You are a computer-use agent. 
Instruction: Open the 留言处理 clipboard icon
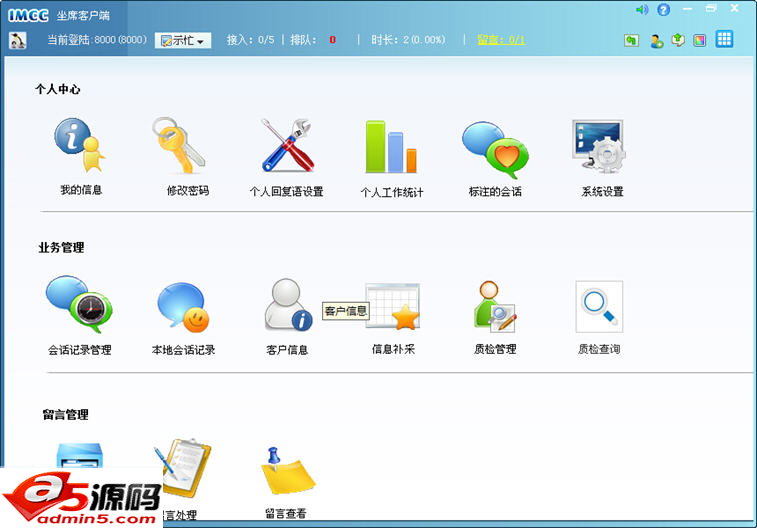(x=185, y=468)
